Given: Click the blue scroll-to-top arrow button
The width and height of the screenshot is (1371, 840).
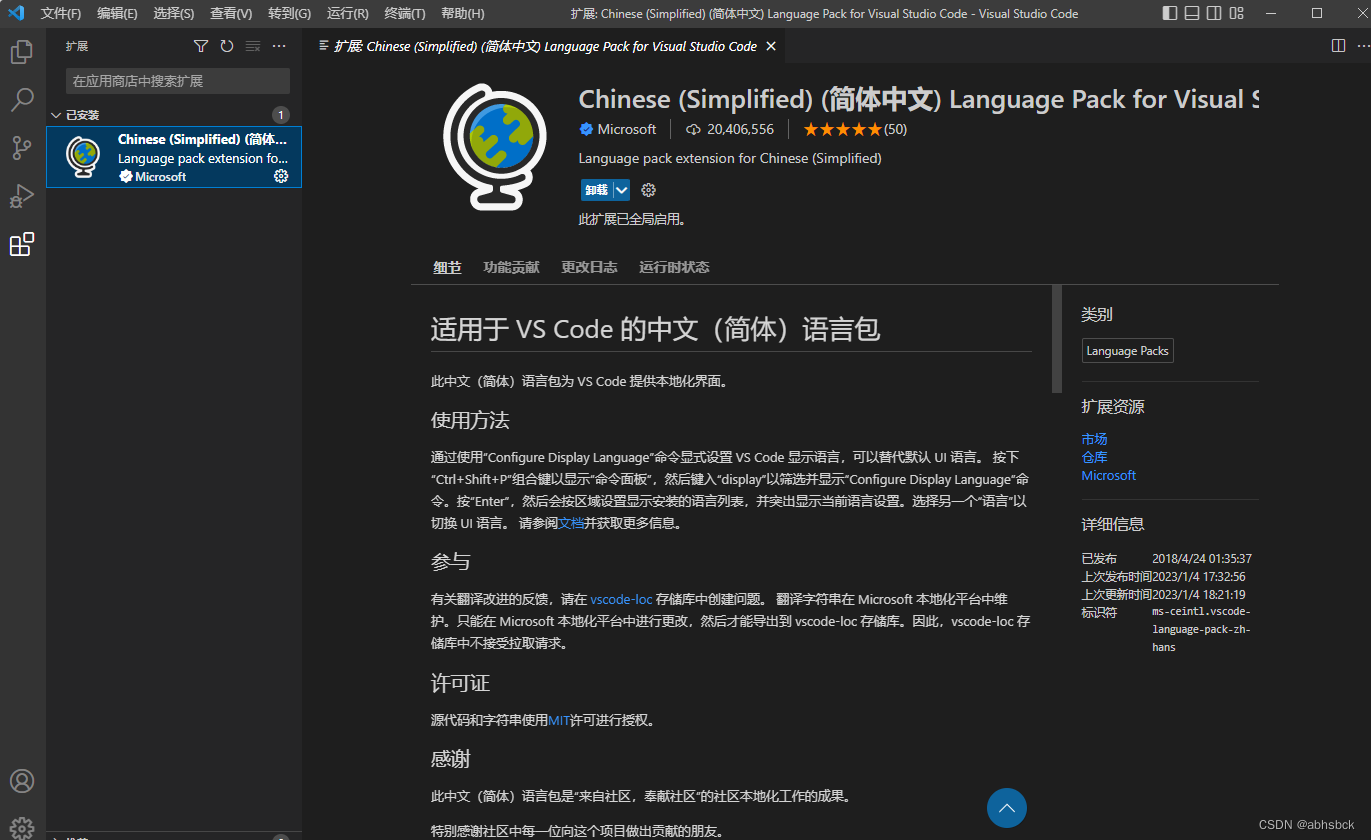Looking at the screenshot, I should tap(1007, 808).
